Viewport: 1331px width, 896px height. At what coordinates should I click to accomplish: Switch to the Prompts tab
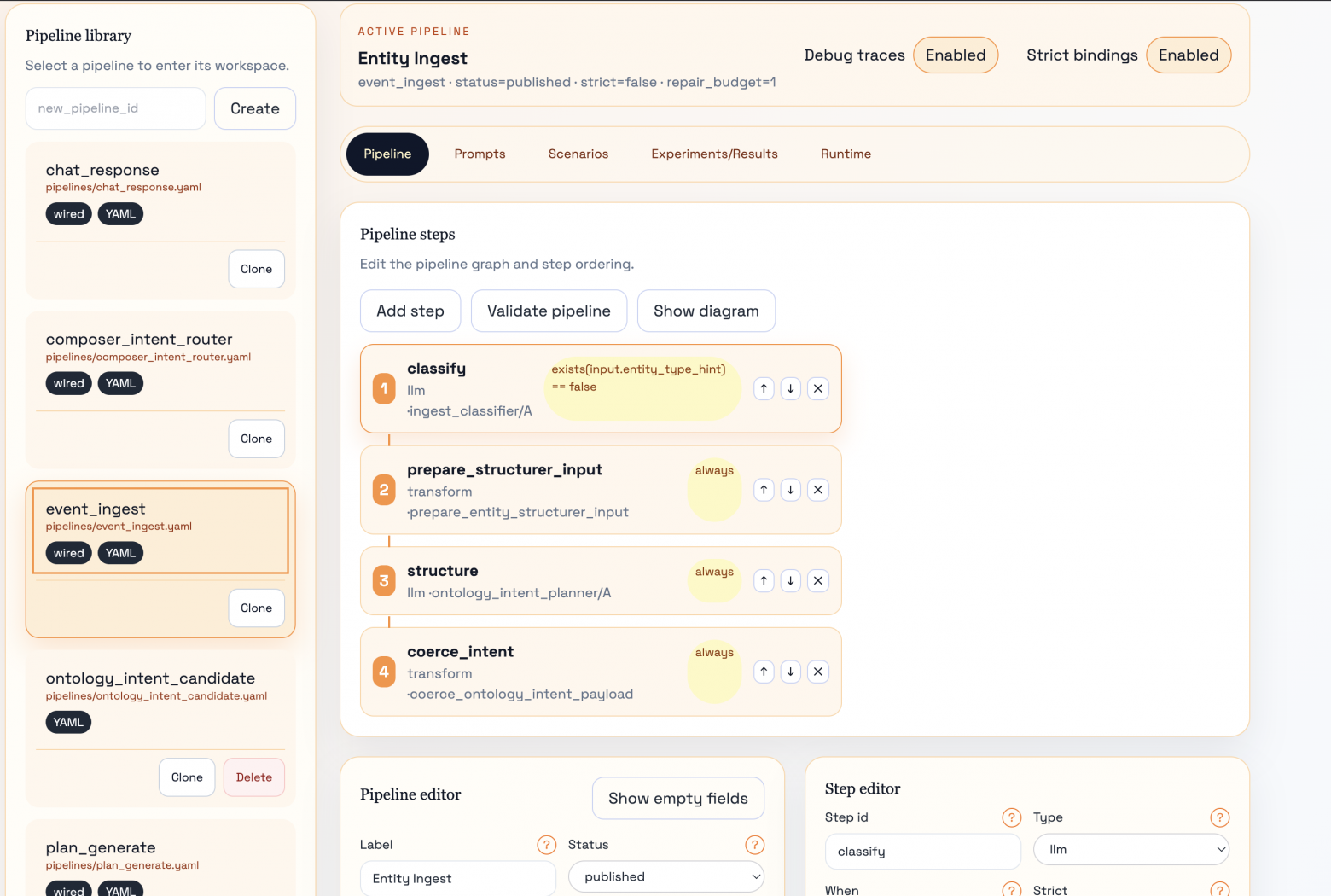pos(480,154)
